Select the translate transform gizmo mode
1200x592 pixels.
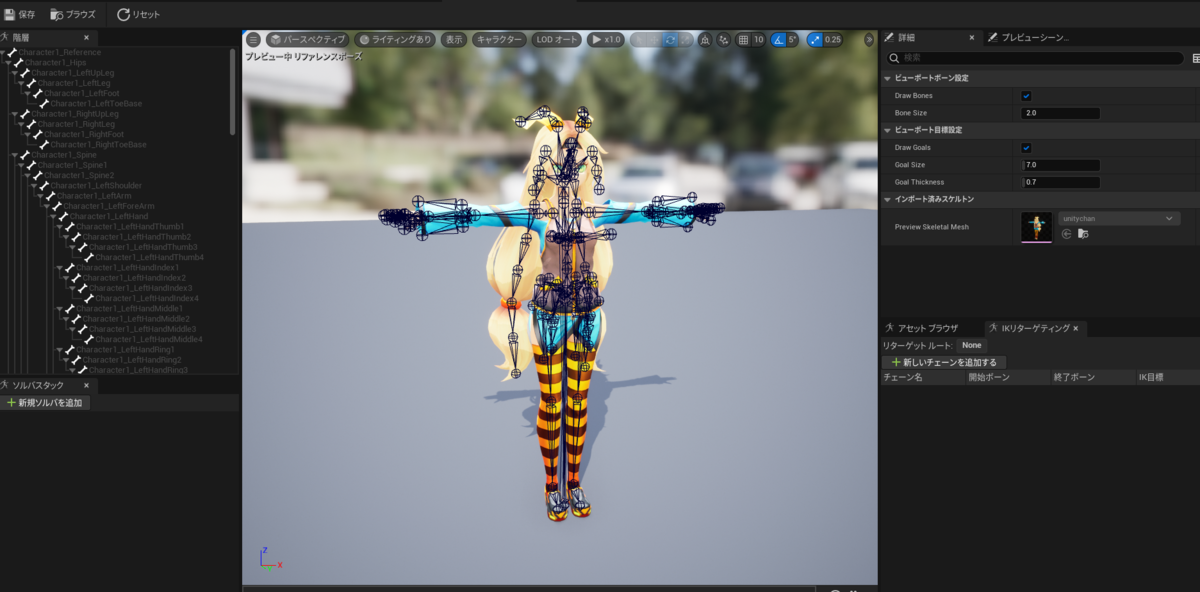coord(654,40)
